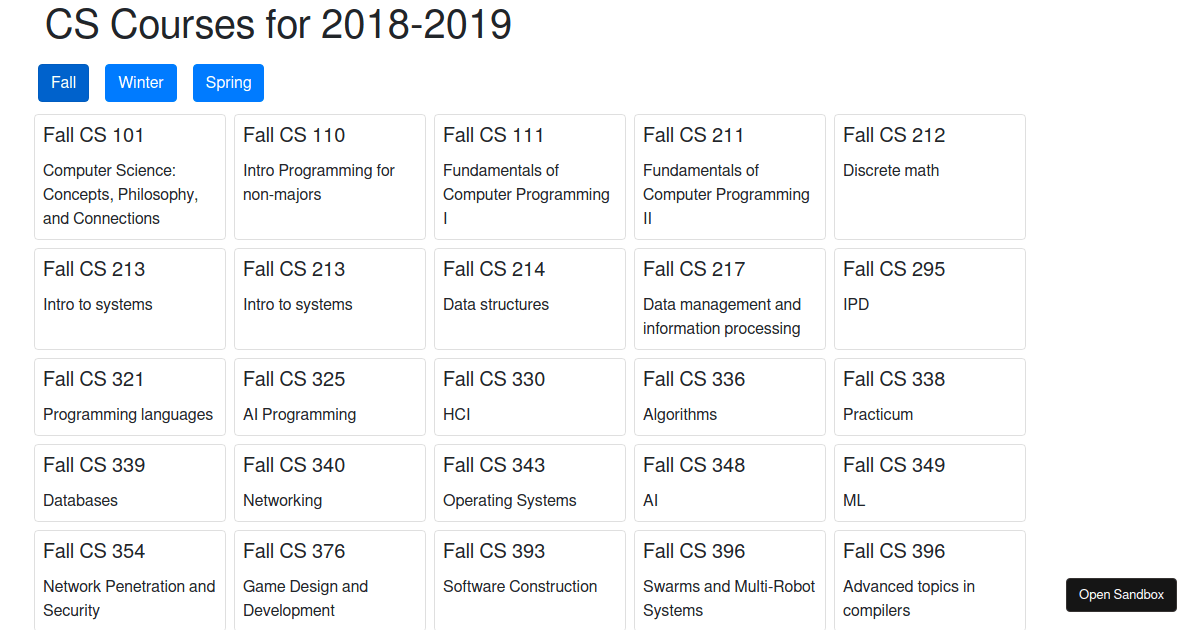Switch to the Winter term

(141, 83)
